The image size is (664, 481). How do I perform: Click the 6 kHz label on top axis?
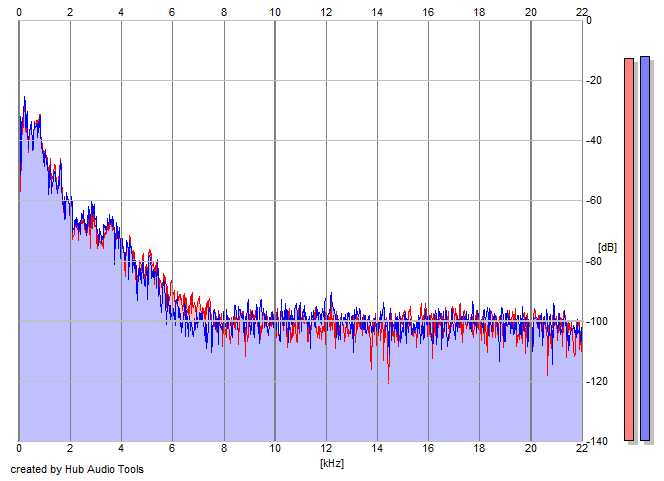tap(172, 12)
